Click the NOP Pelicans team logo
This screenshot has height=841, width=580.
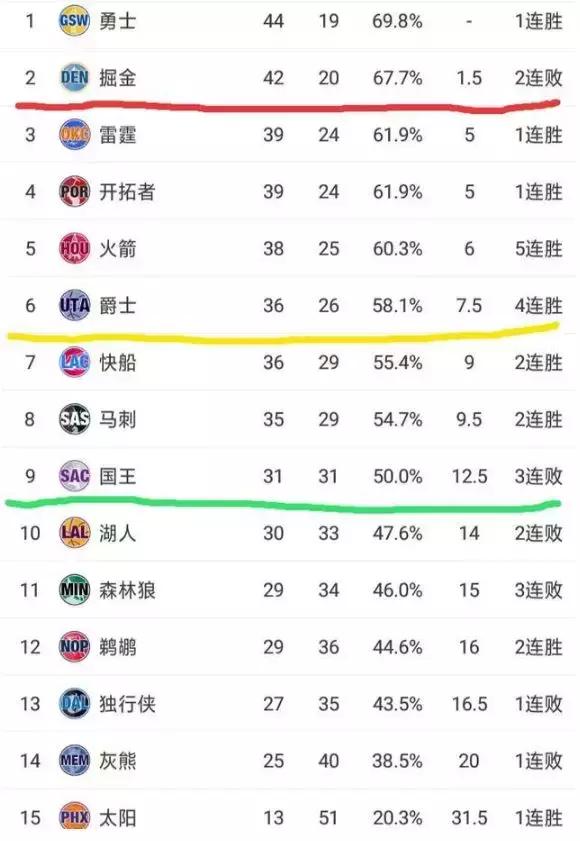point(74,647)
